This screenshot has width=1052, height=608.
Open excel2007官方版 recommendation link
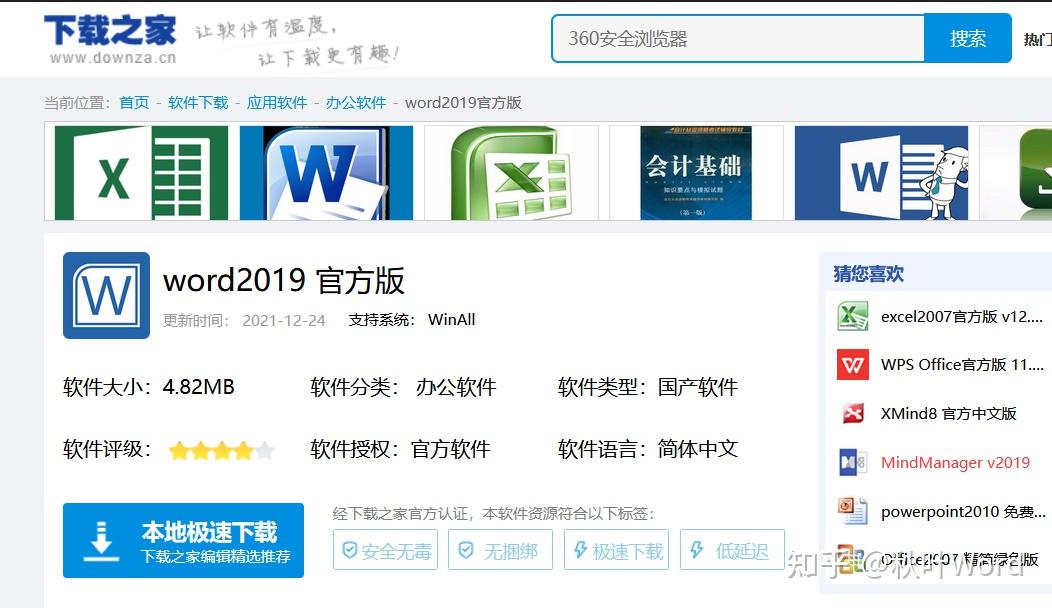961,316
